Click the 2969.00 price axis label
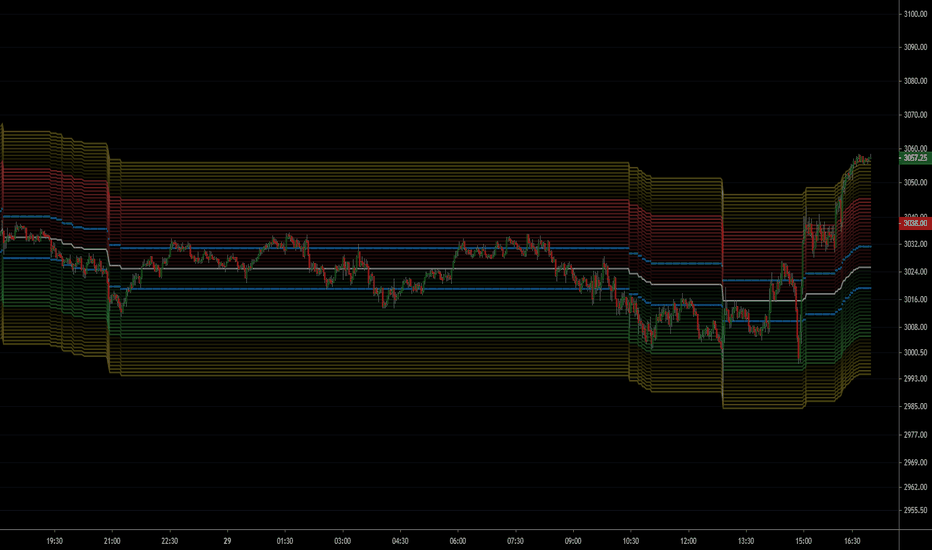 (x=915, y=462)
